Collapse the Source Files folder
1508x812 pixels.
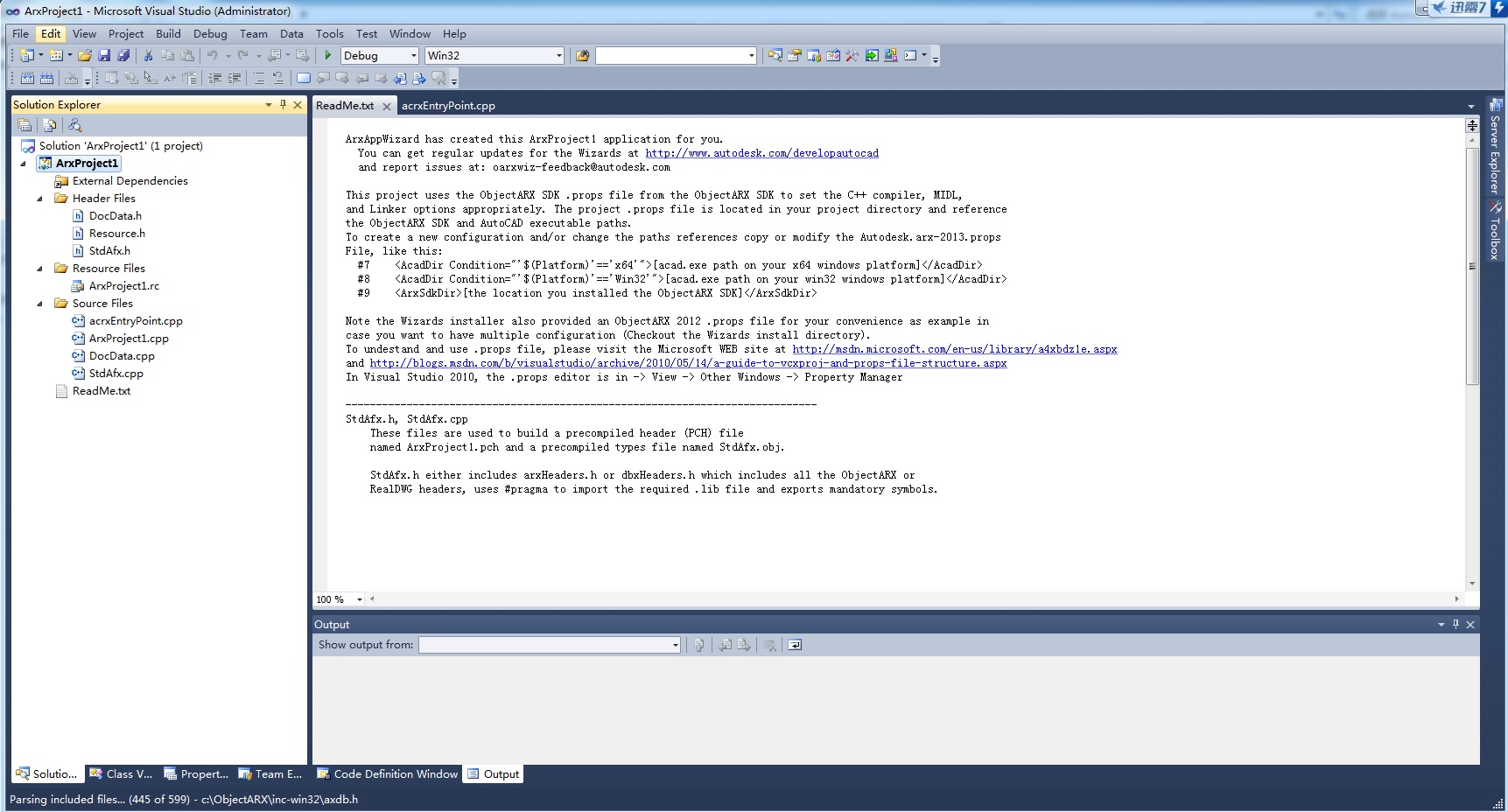pyautogui.click(x=40, y=304)
